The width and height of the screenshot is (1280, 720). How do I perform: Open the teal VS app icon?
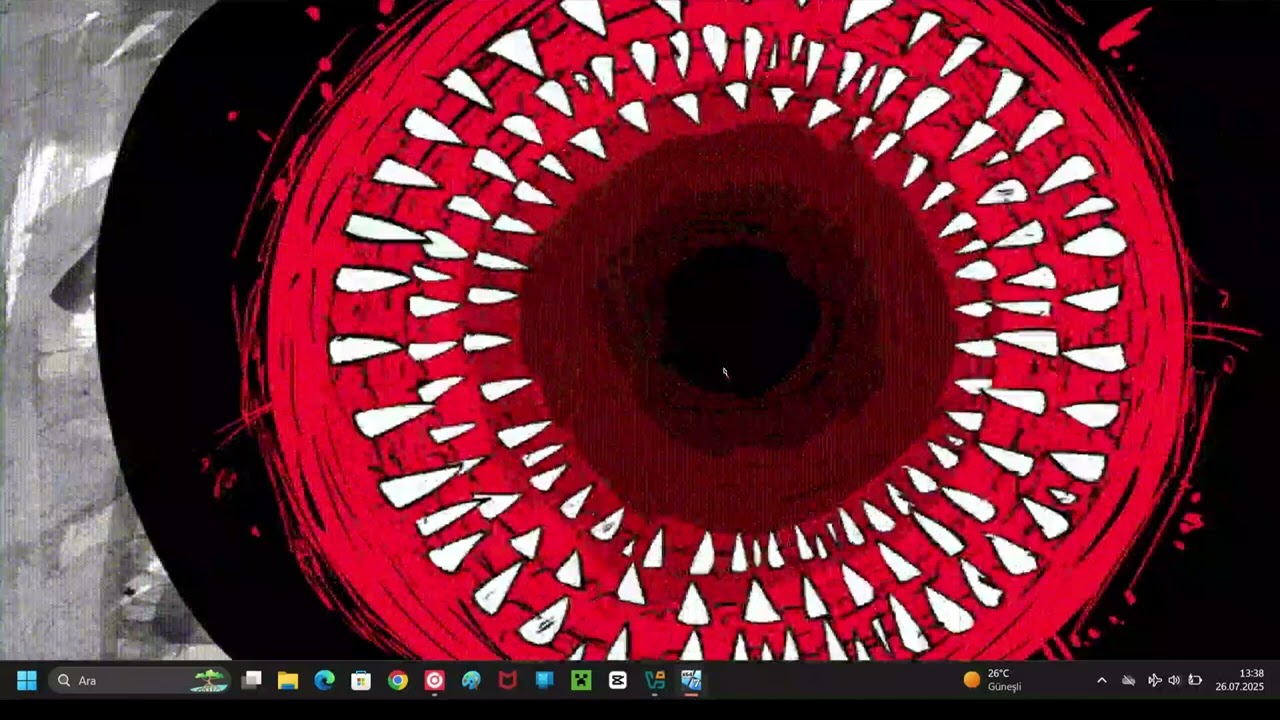pos(655,681)
